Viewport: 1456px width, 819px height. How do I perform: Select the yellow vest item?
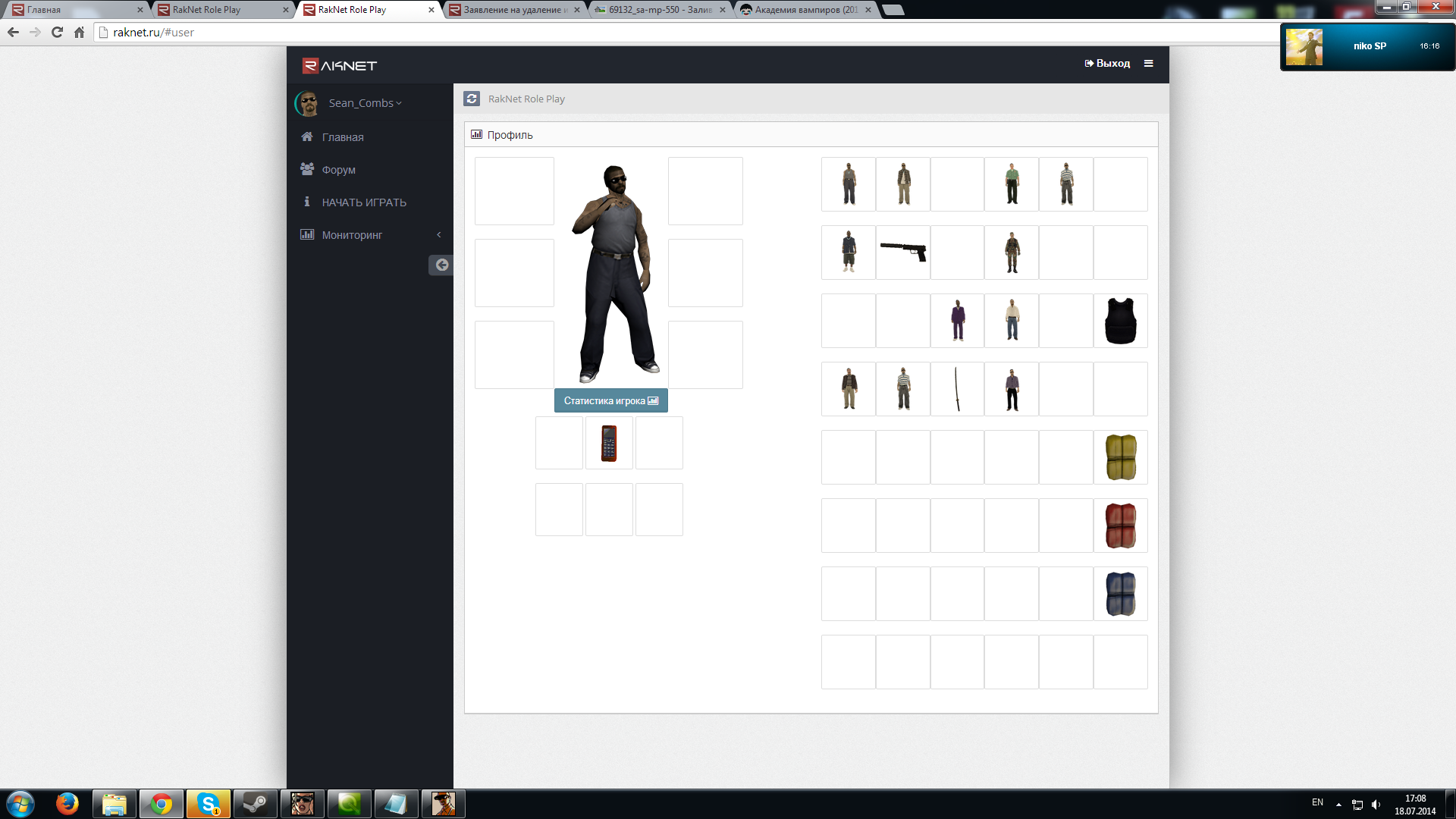[1121, 457]
